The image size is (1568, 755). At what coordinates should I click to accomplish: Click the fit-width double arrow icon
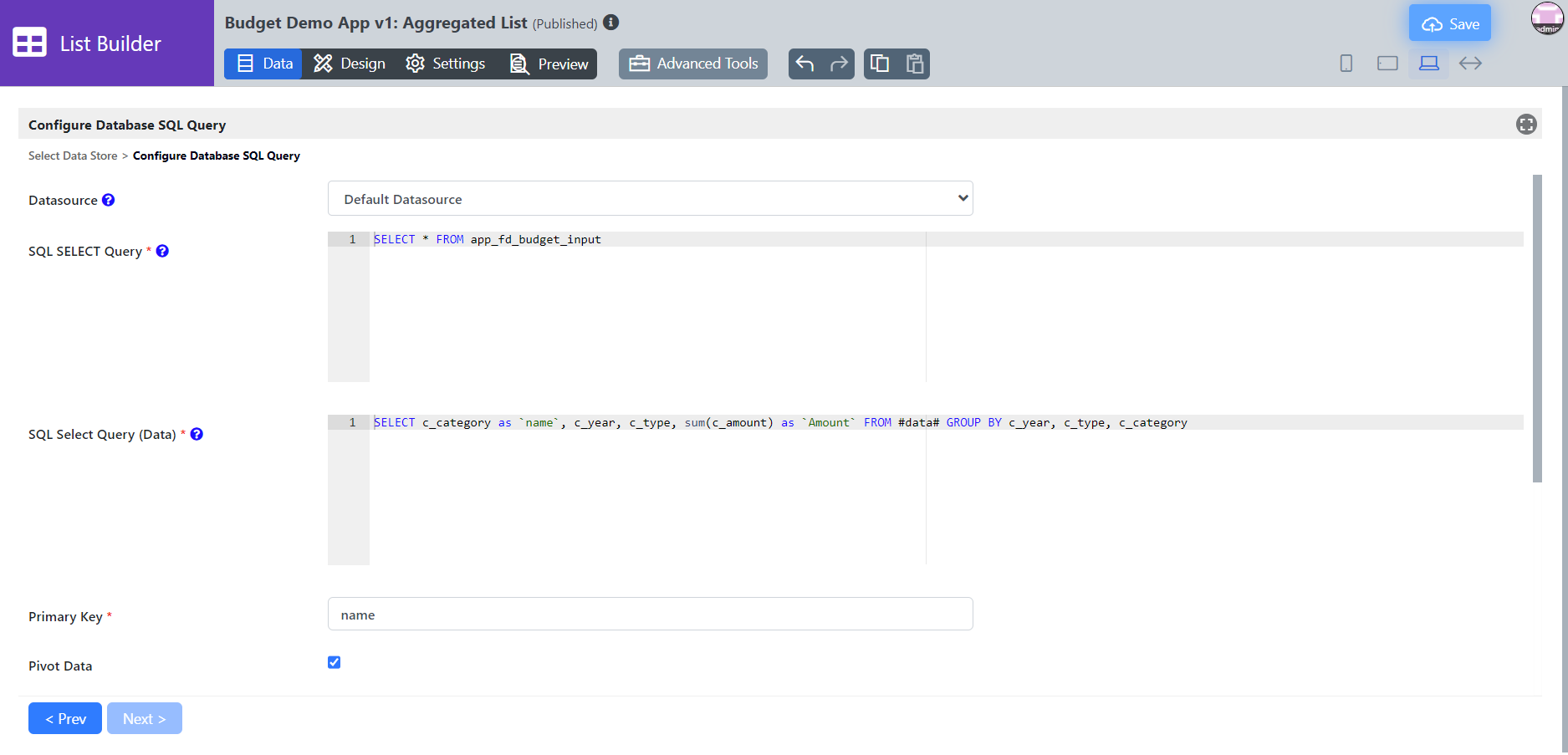1470,64
